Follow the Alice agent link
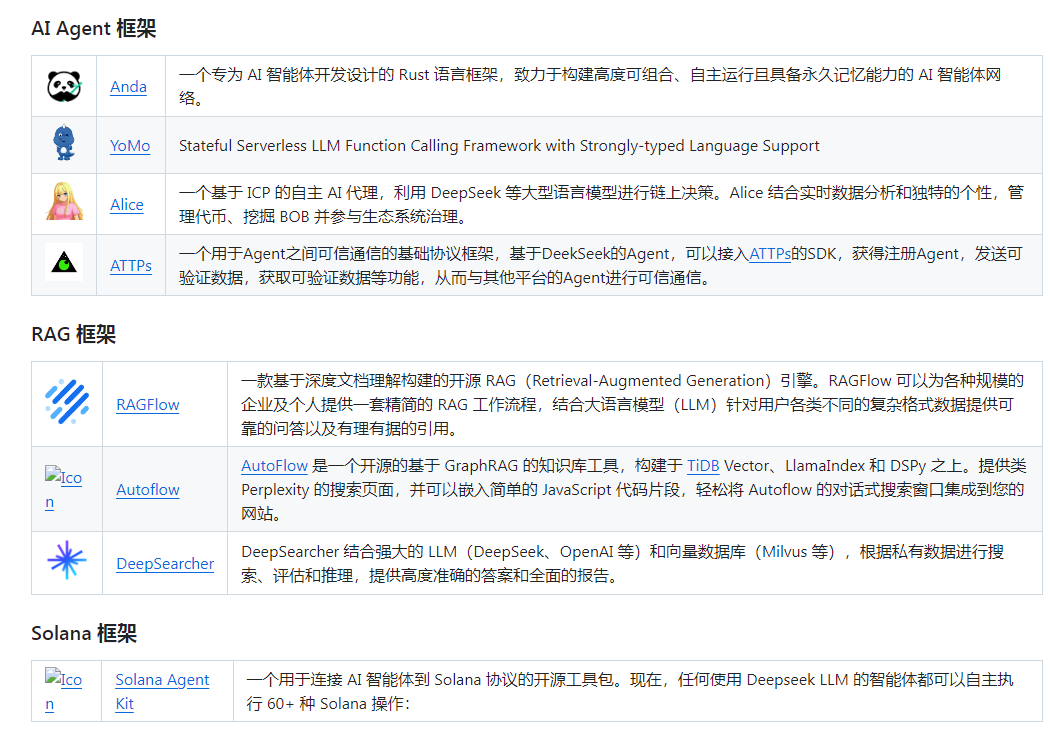 click(x=127, y=204)
